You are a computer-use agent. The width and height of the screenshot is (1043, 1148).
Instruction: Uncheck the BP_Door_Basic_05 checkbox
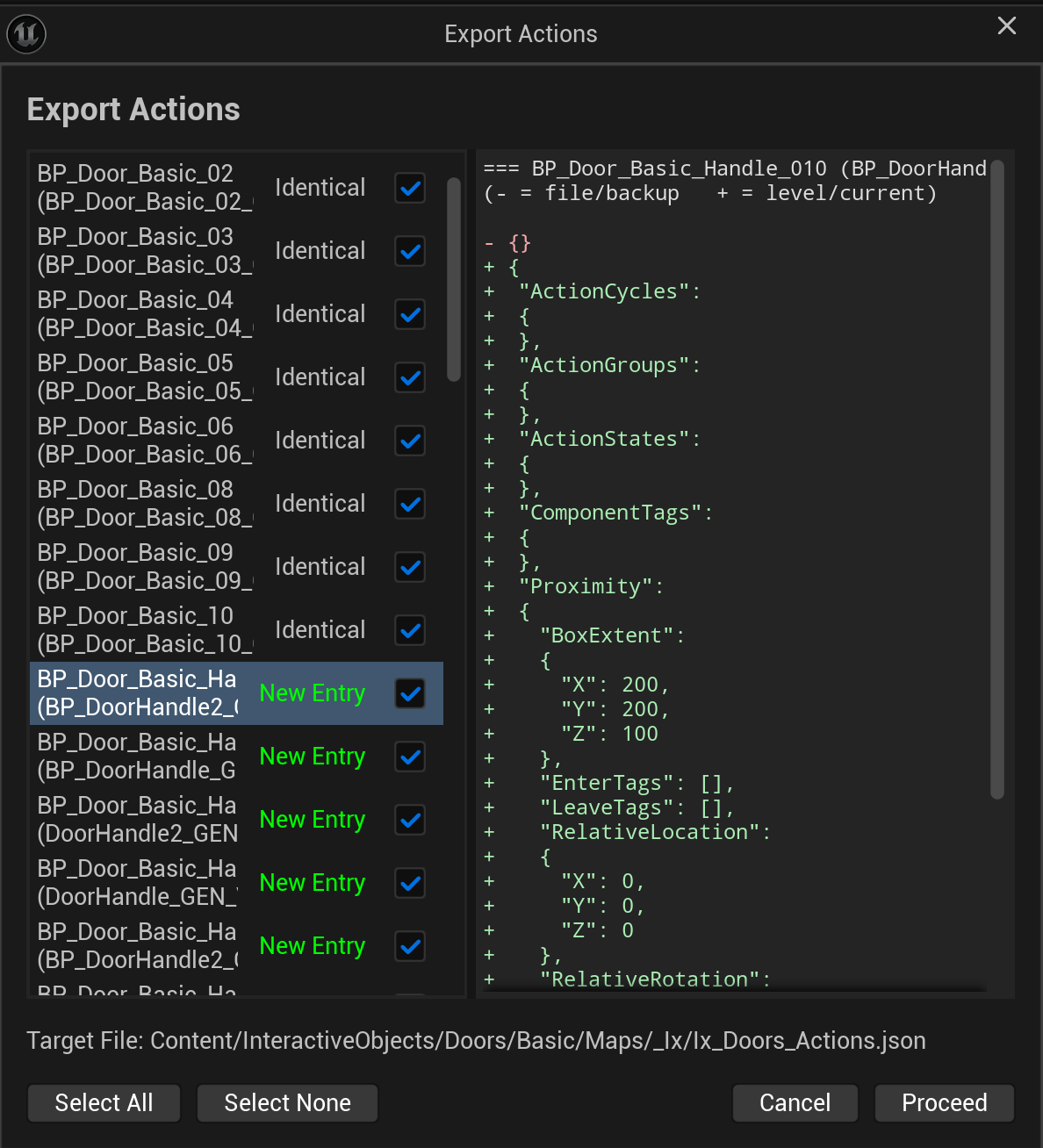[410, 377]
